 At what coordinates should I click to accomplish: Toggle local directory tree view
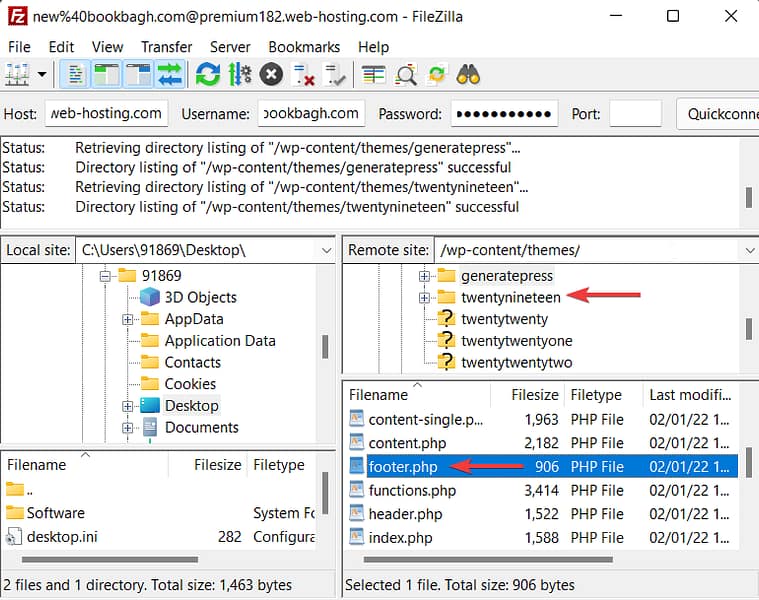107,74
